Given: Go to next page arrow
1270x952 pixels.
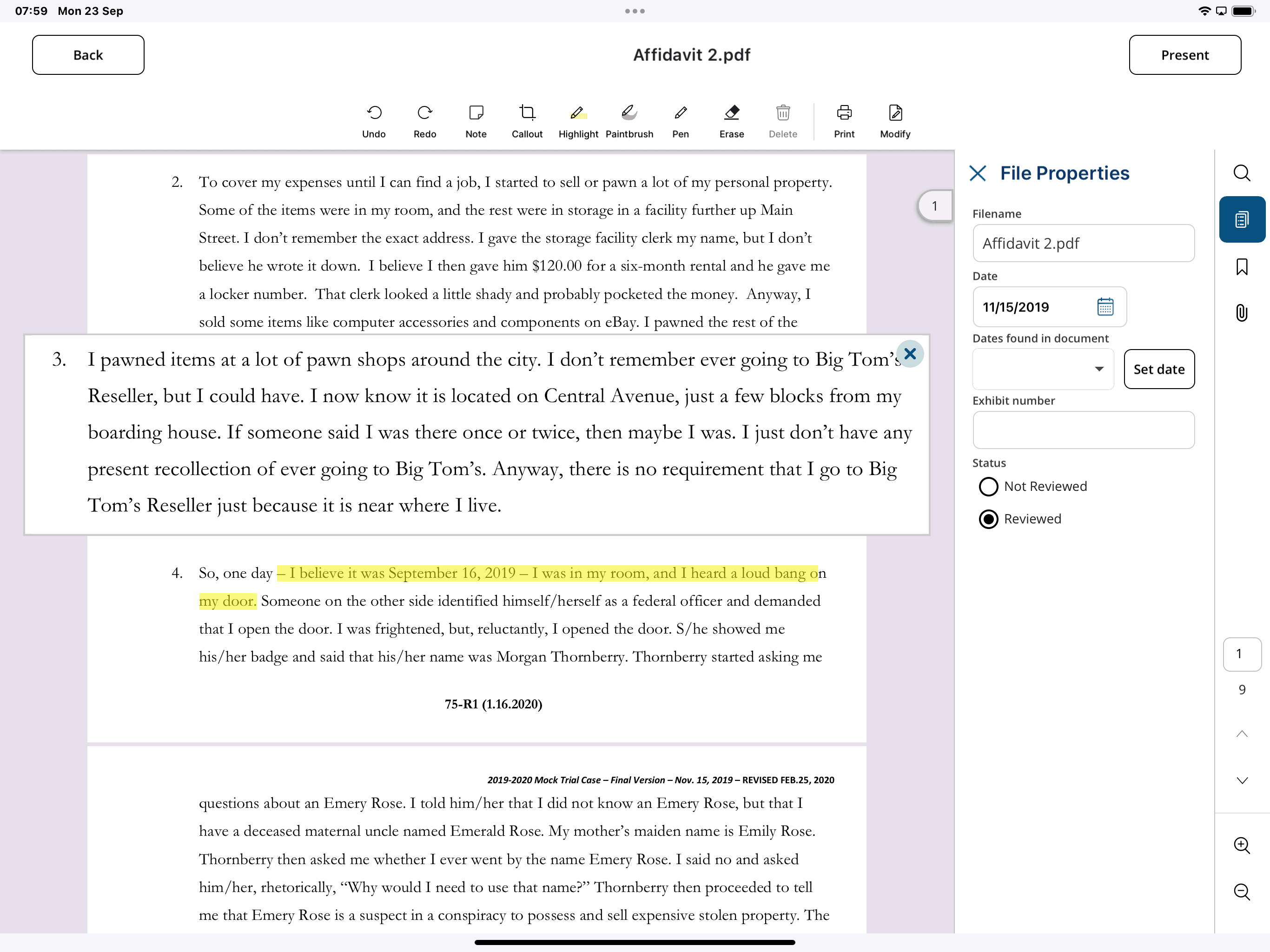Looking at the screenshot, I should point(1242,780).
